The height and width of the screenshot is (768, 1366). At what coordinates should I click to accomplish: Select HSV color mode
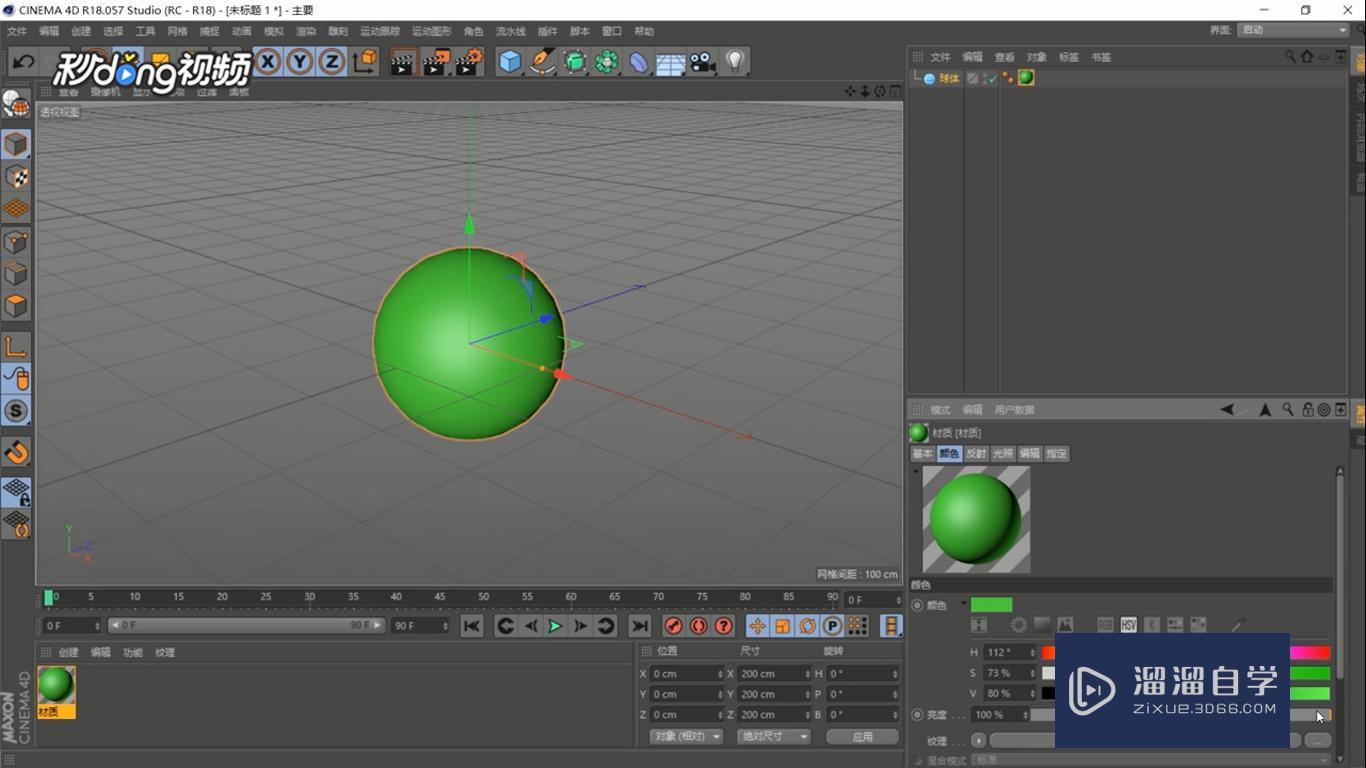click(1128, 625)
